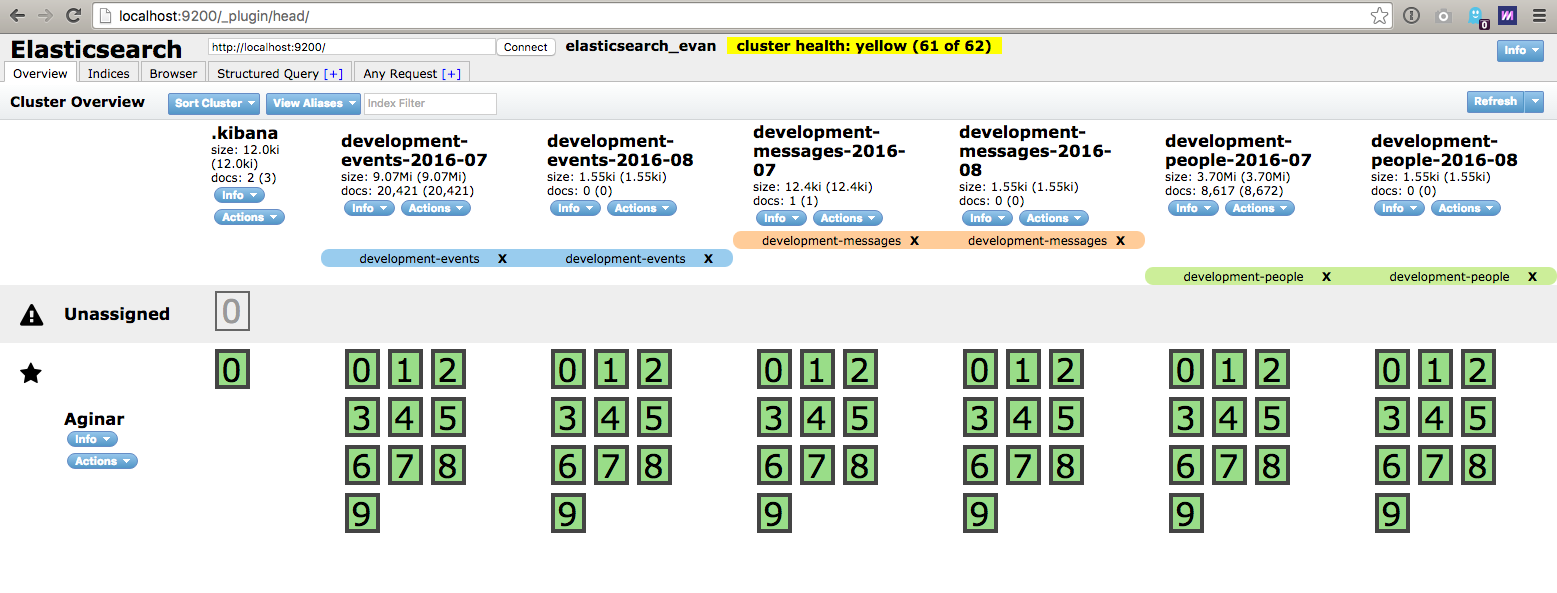Click the Elasticsearch heading

coord(97,50)
